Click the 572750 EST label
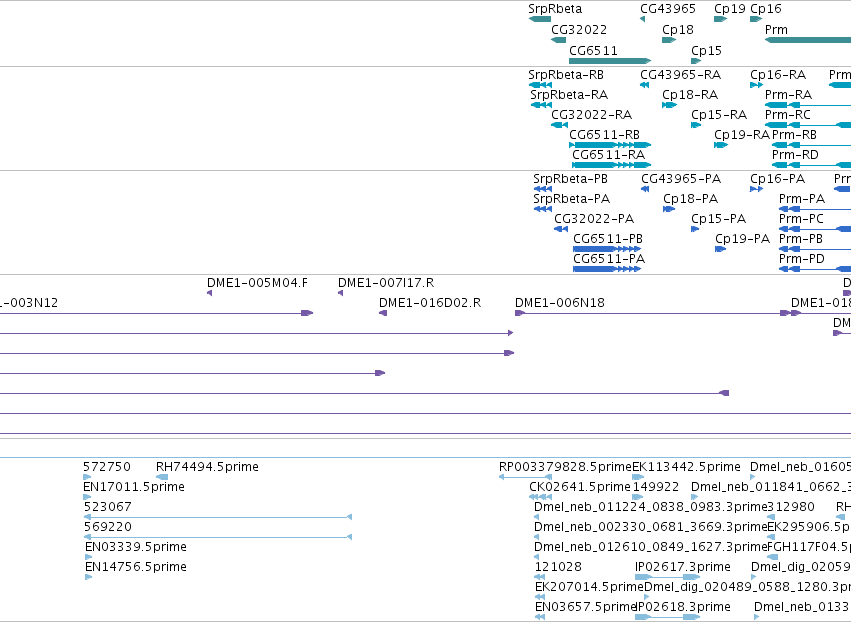 pyautogui.click(x=107, y=467)
